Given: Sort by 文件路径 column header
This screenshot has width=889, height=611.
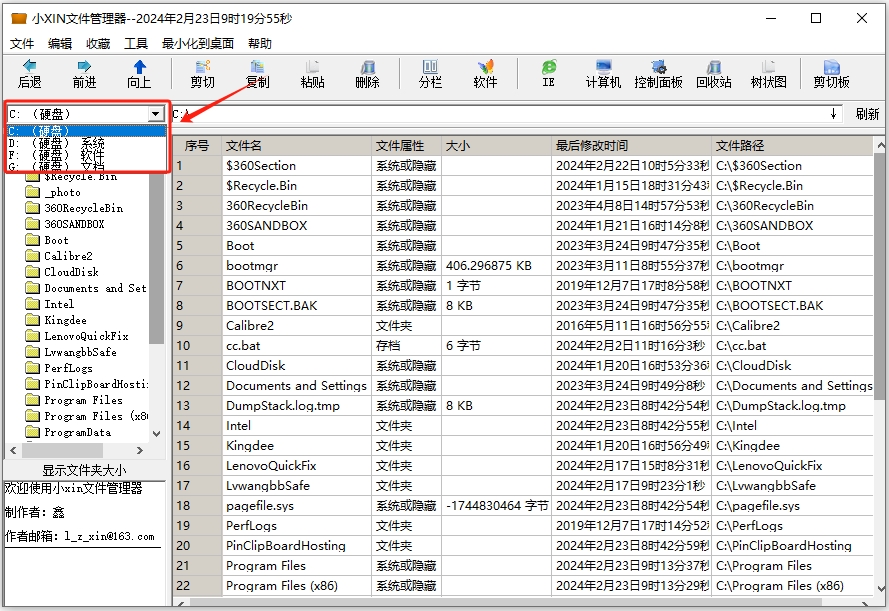Looking at the screenshot, I should point(792,146).
